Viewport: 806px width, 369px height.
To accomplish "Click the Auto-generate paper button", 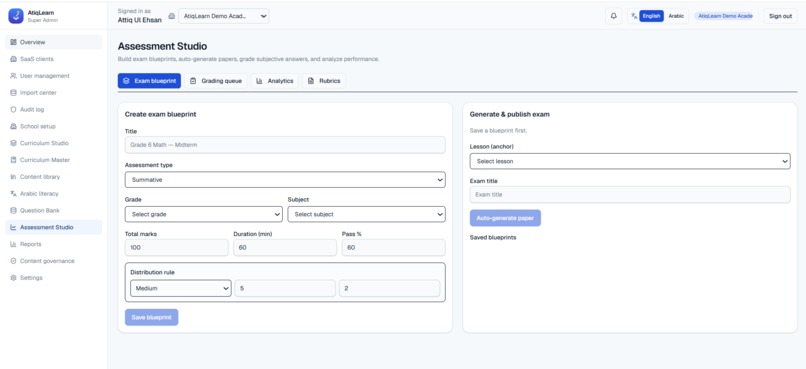I will click(x=505, y=218).
